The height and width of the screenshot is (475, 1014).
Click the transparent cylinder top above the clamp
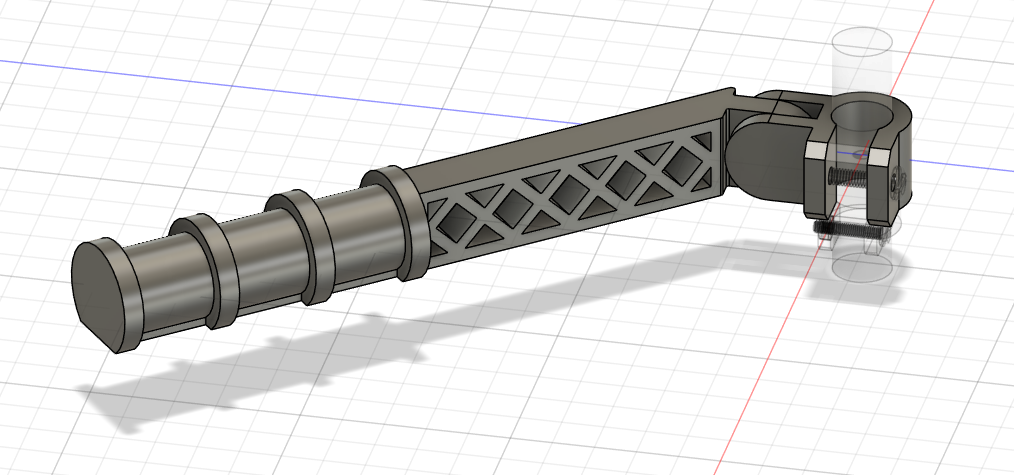click(861, 41)
